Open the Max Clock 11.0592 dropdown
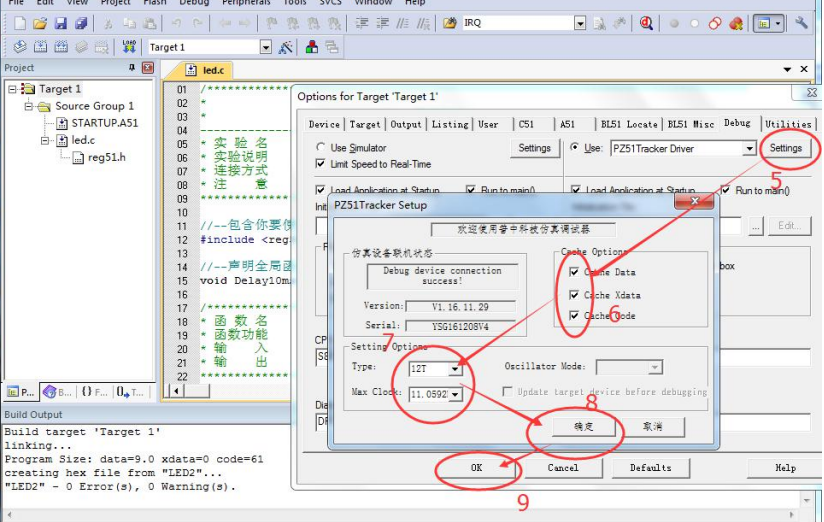The image size is (824, 522). tap(455, 394)
